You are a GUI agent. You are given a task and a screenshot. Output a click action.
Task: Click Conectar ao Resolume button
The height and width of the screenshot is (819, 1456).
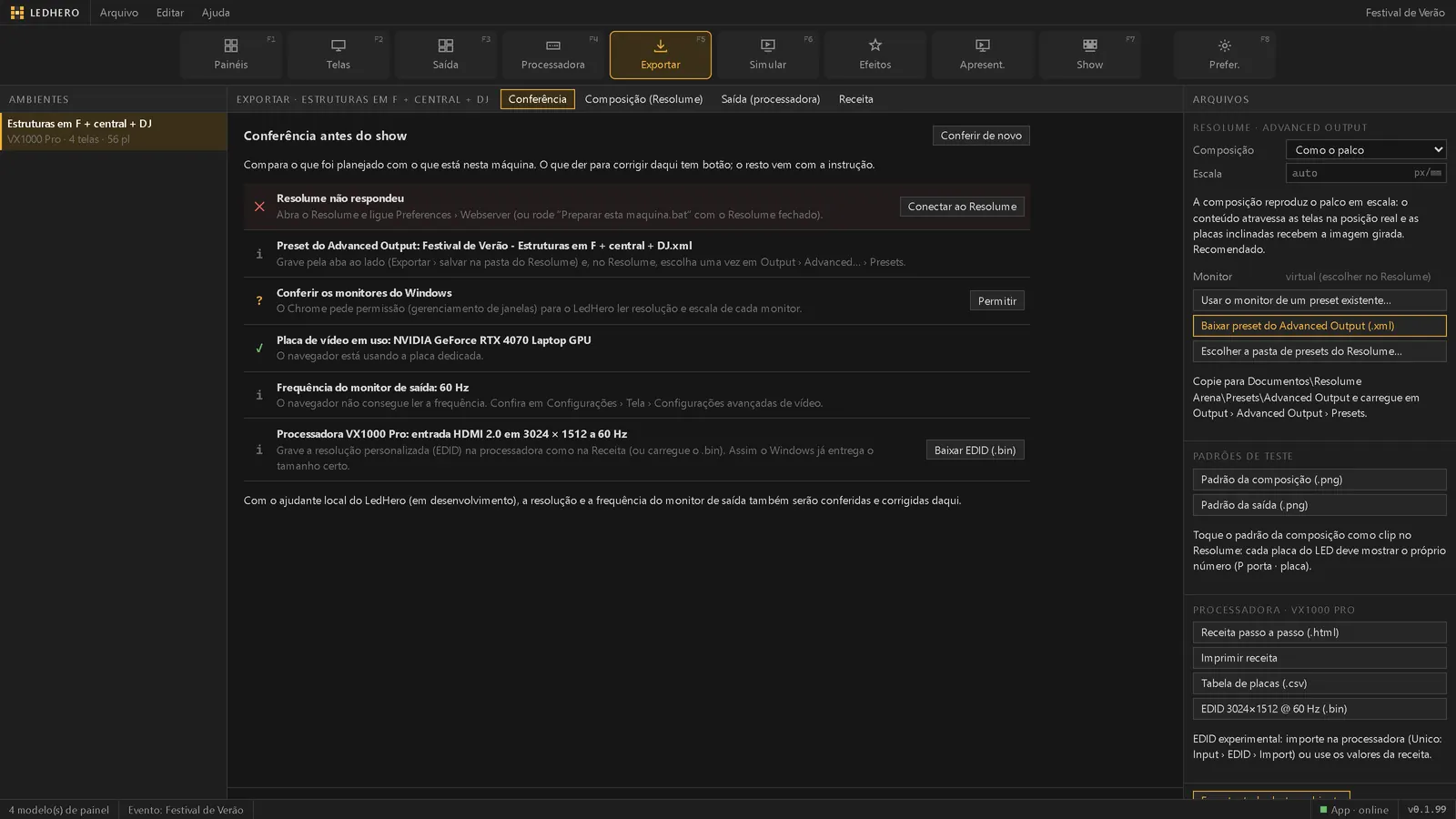(962, 207)
